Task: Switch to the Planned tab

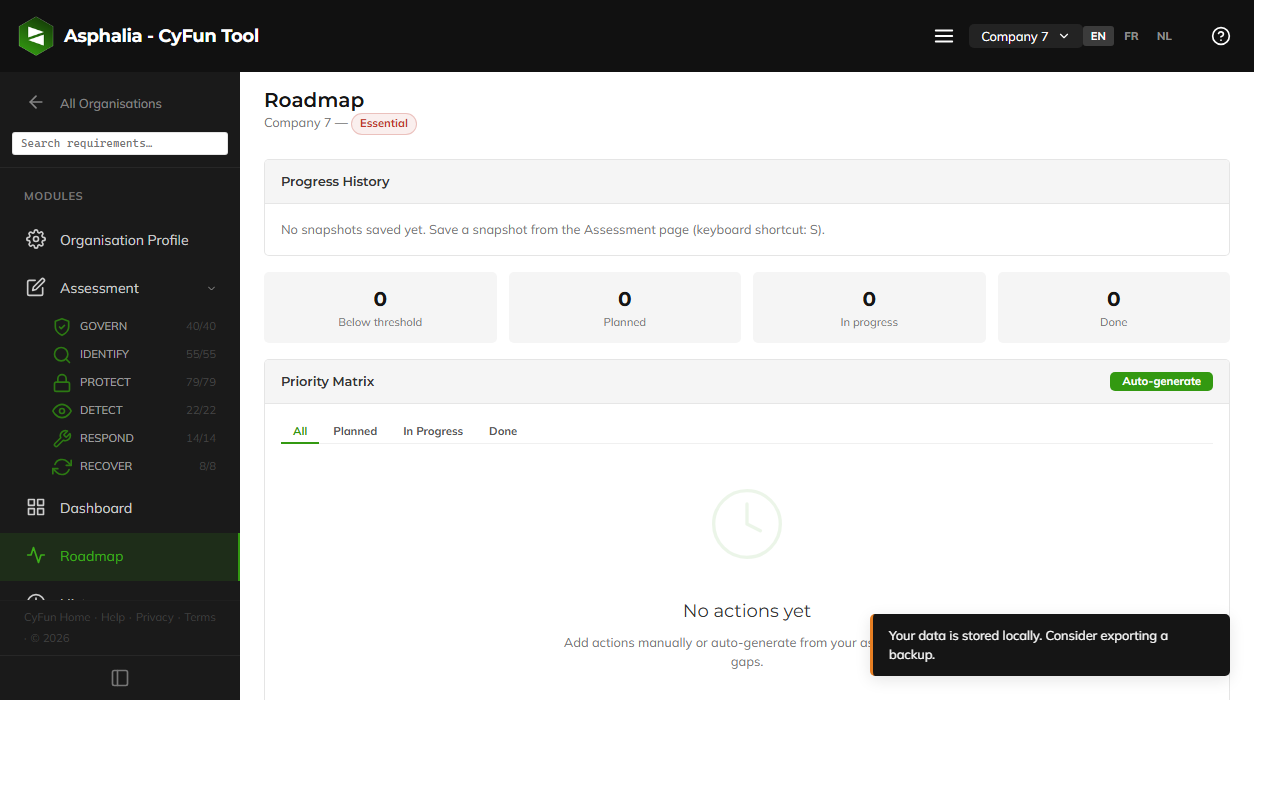Action: [355, 431]
